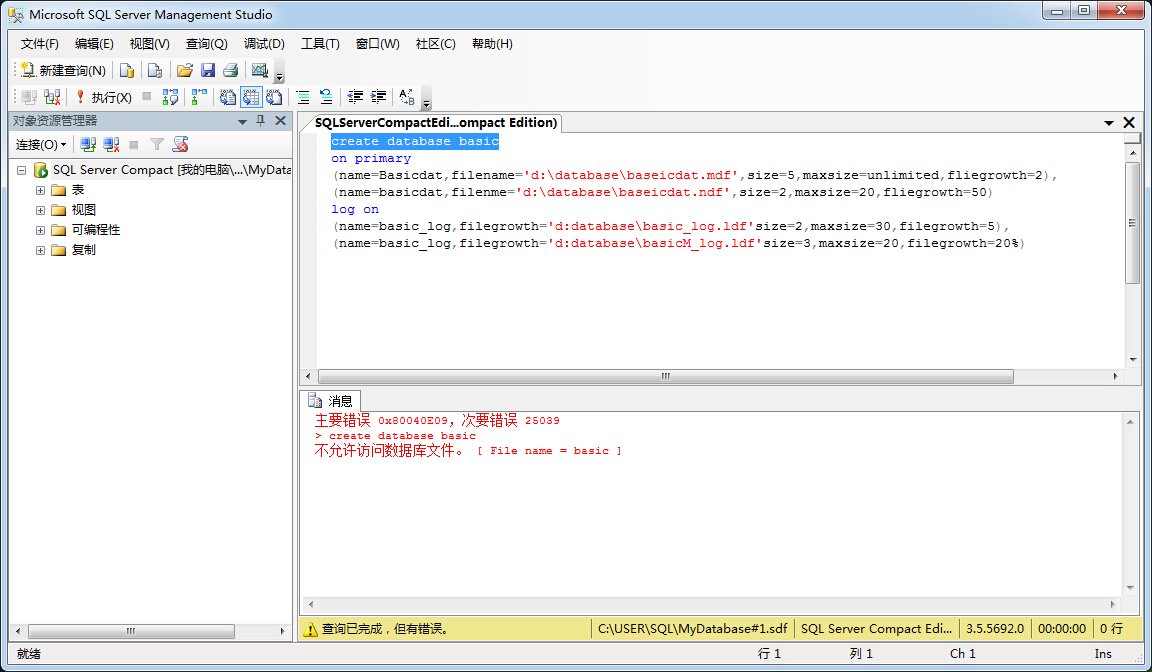Expand the 视图 folder
1152x672 pixels.
40,210
